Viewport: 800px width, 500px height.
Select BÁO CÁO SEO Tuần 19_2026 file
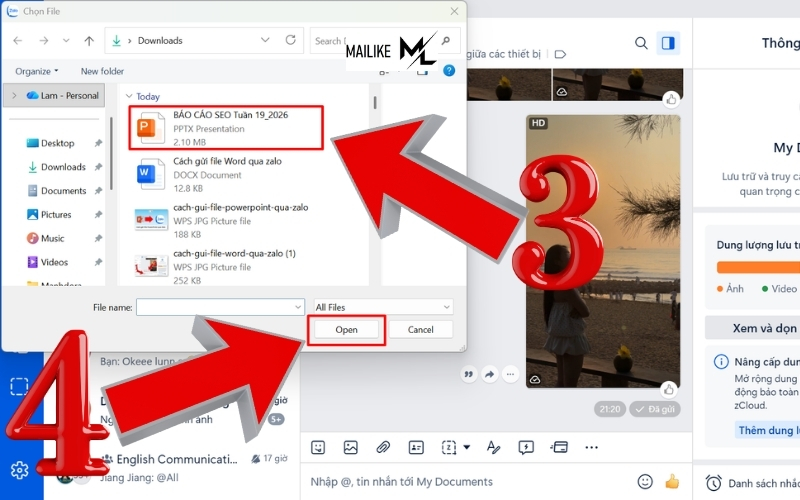[226, 128]
